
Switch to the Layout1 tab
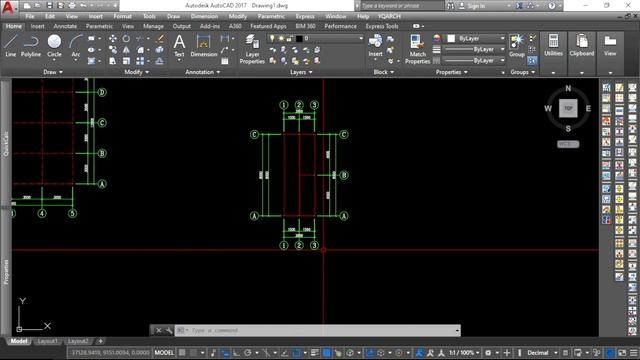(47, 341)
